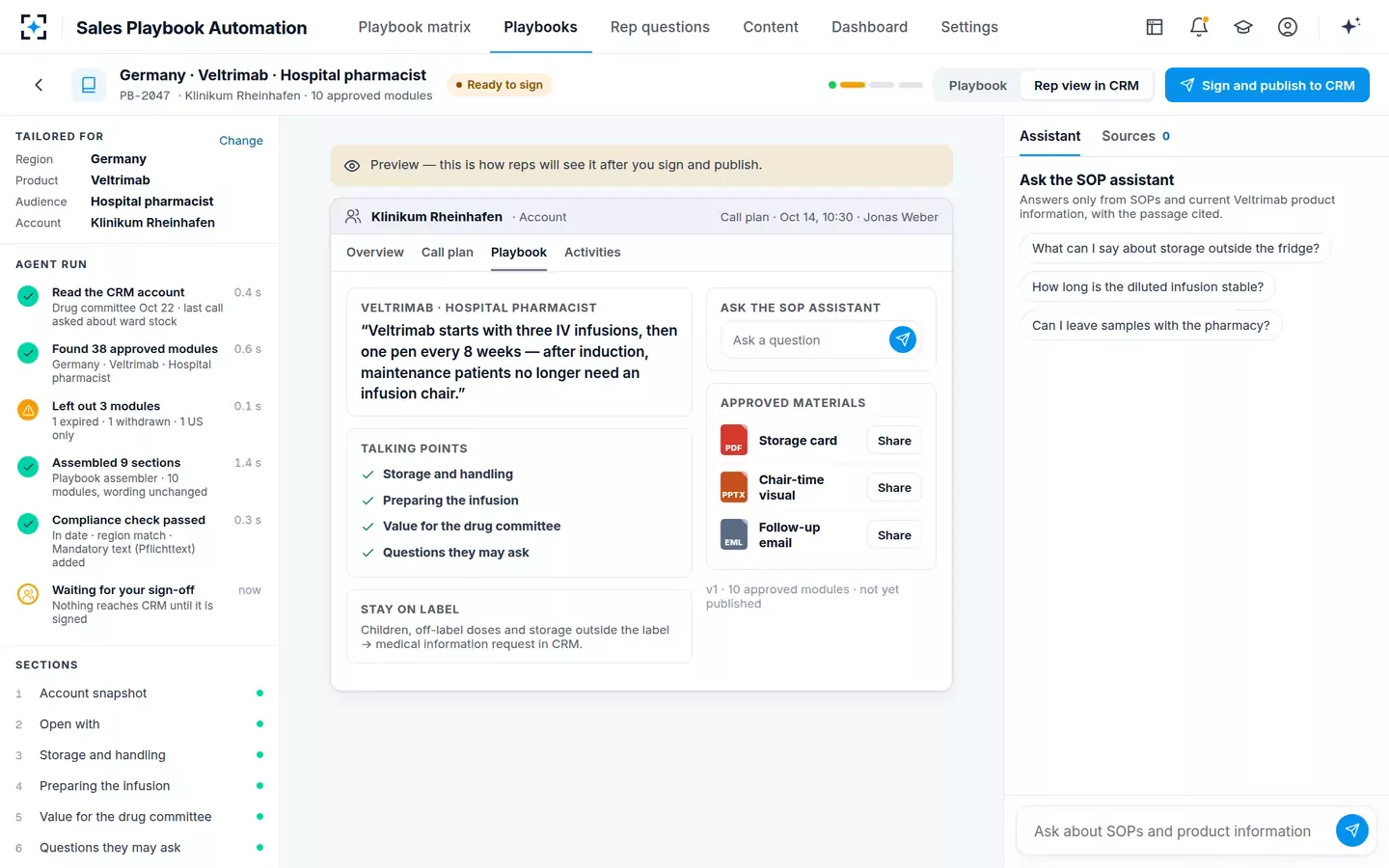Select the Call plan tab
This screenshot has width=1389, height=868.
[448, 253]
